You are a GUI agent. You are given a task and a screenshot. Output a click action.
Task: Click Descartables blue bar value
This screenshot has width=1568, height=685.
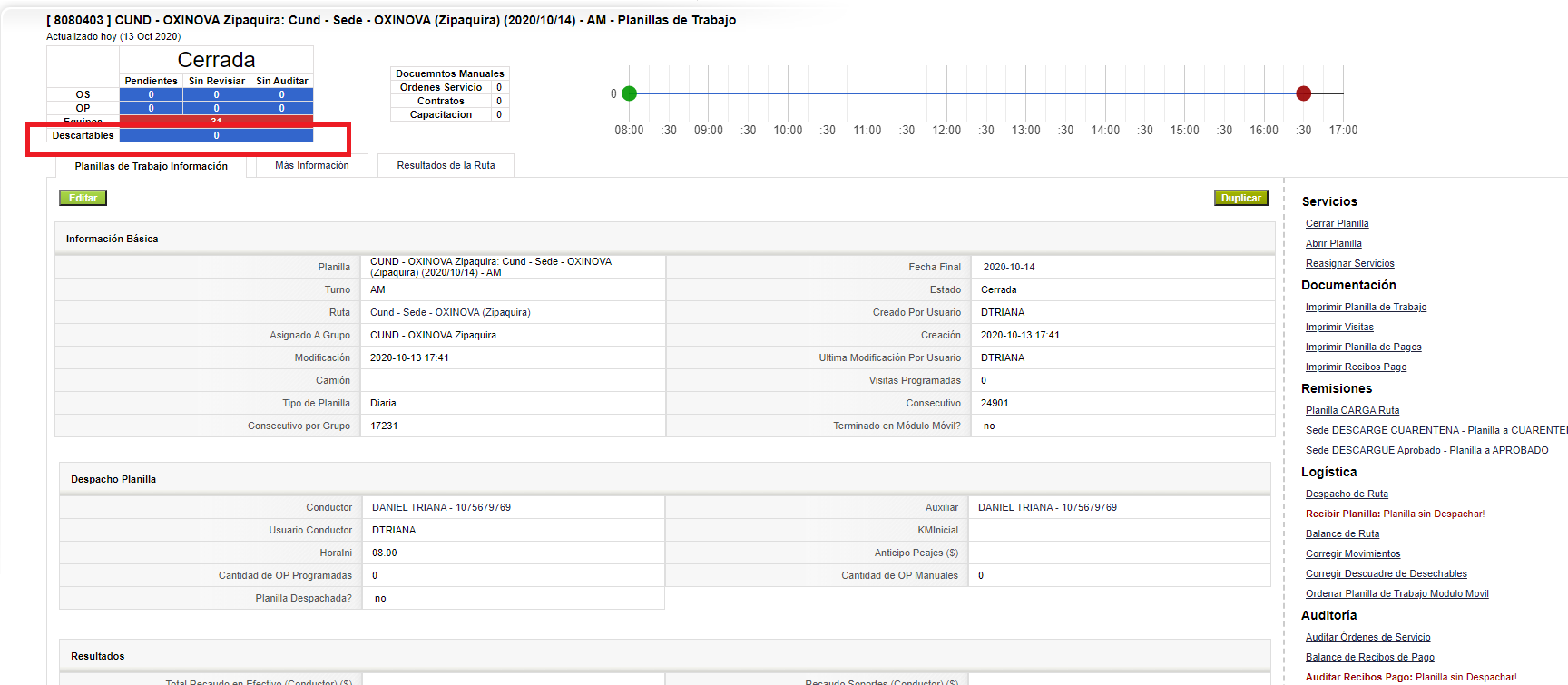click(x=216, y=135)
